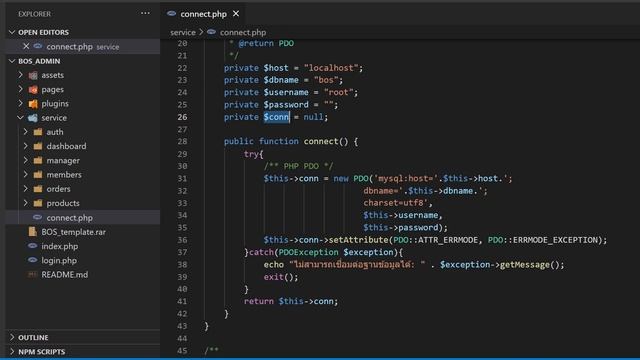Viewport: 640px width, 360px height.
Task: Click the PHP icon on connect.php tab
Action: [x=171, y=13]
